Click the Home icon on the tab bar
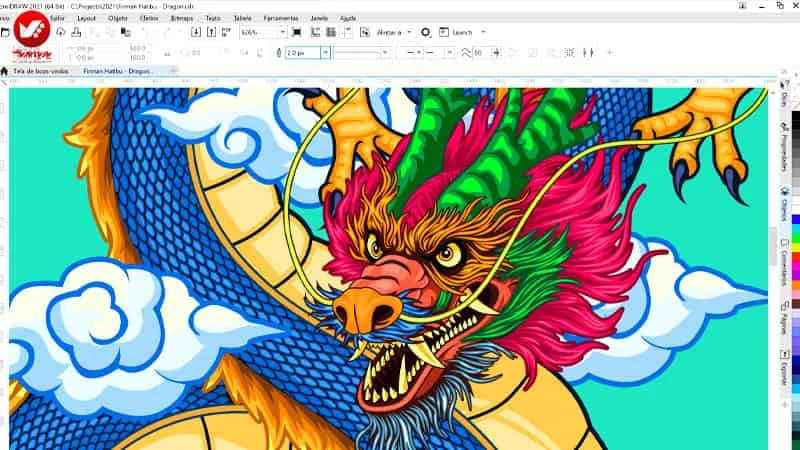This screenshot has width=800, height=450. point(4,71)
